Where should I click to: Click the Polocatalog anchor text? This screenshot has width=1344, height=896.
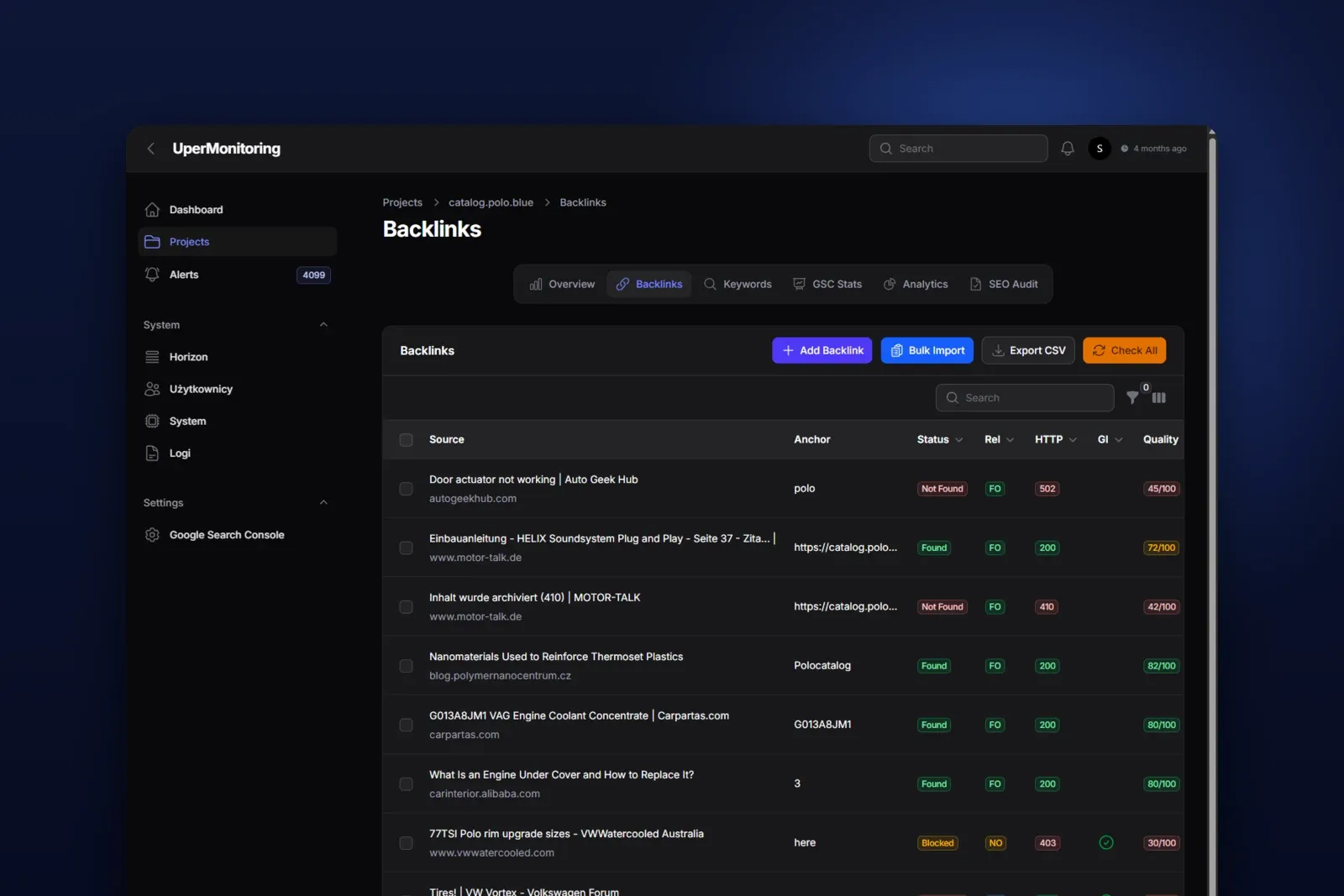point(822,666)
